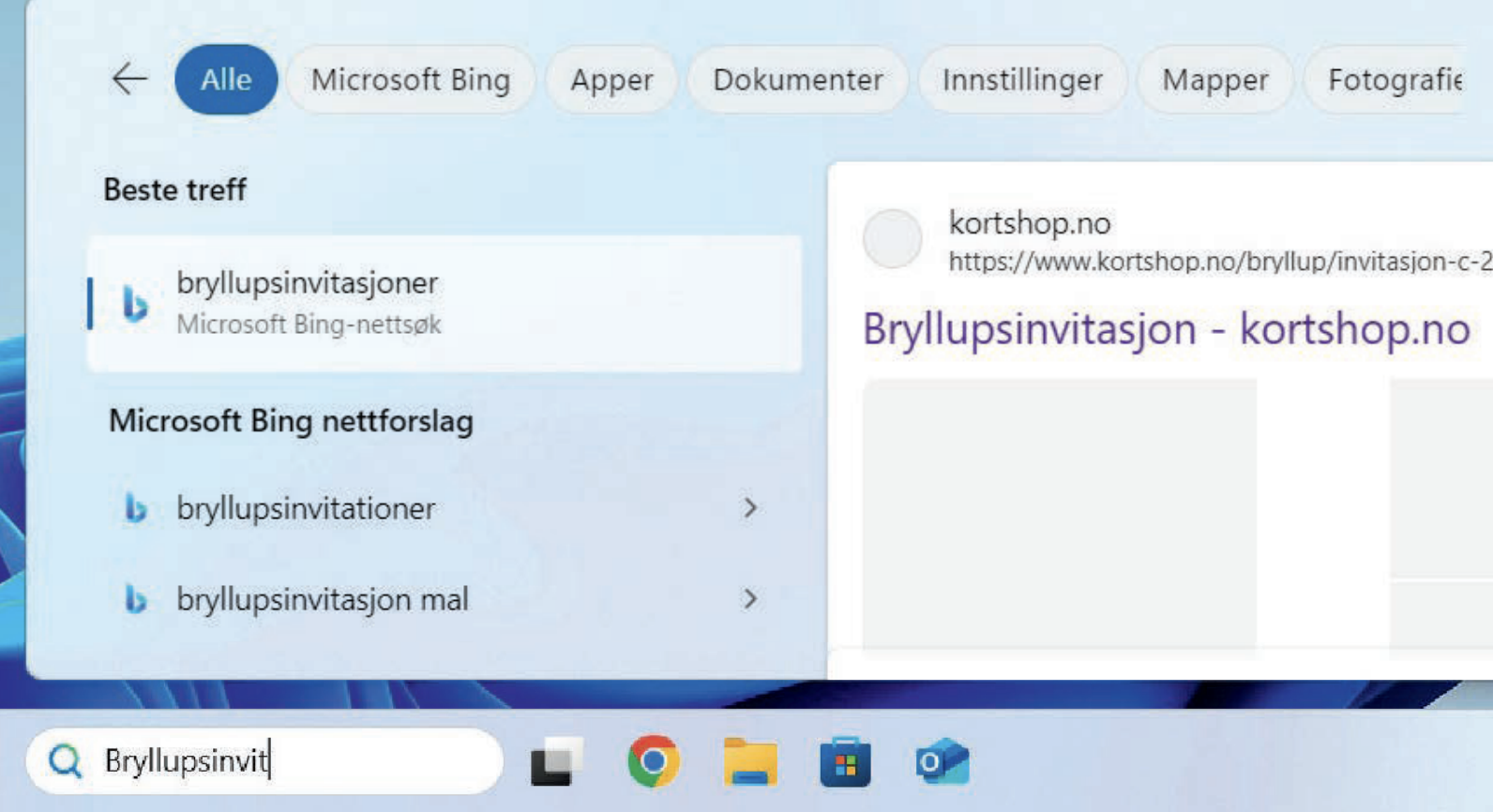Click the kortshop.no site favicon circle
Viewport: 1493px width, 812px height.
(892, 239)
